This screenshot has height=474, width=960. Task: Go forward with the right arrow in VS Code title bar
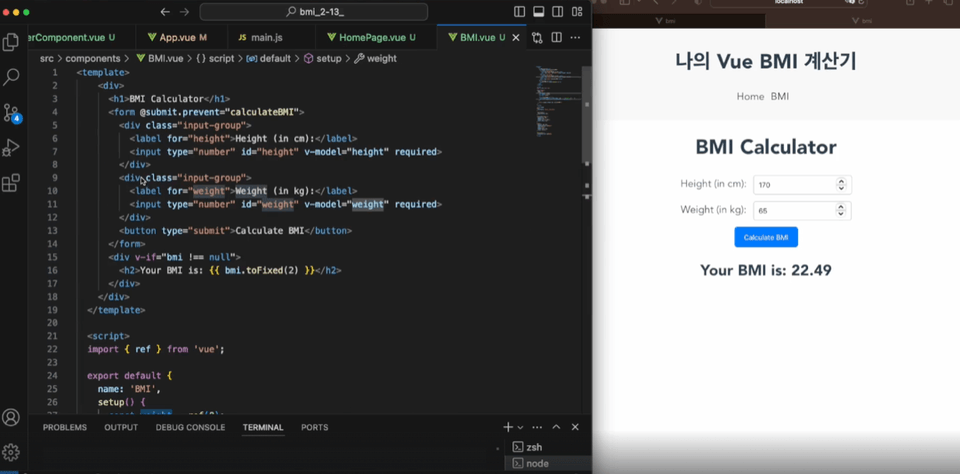coord(184,12)
